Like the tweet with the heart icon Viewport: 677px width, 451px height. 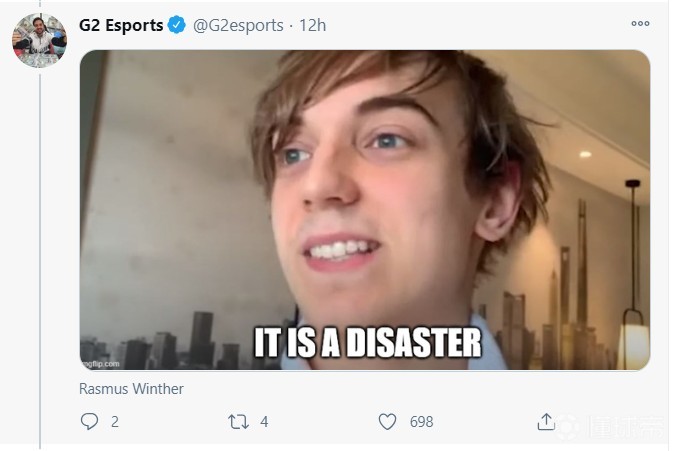tap(387, 422)
